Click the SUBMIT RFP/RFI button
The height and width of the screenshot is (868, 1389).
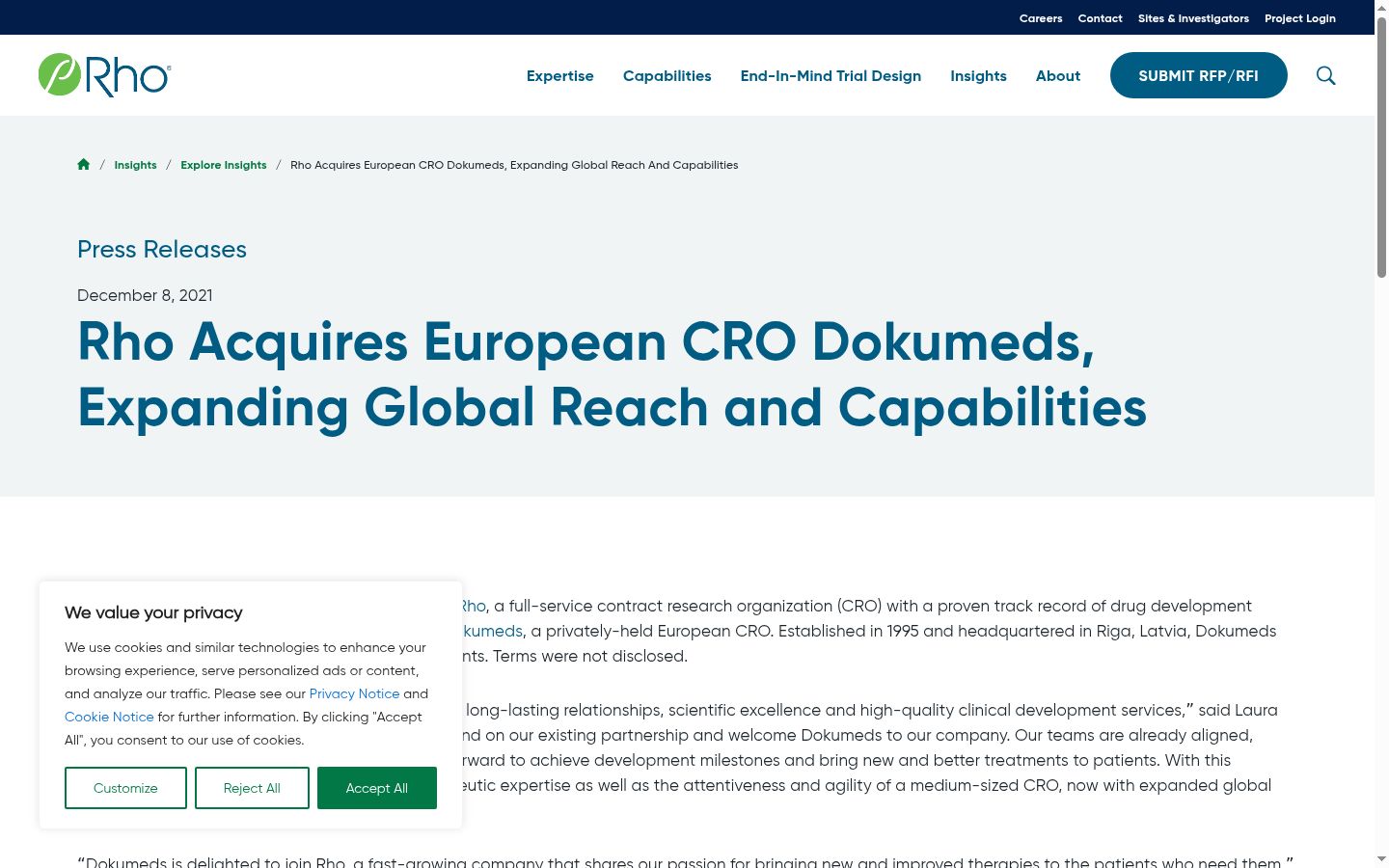tap(1199, 75)
